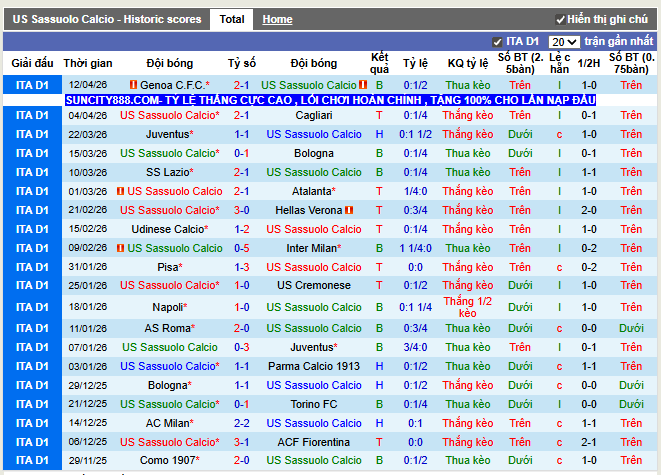This screenshot has width=661, height=475.
Task: Click red card icon after Sassuolo in 12/04/26 row
Action: pos(363,86)
